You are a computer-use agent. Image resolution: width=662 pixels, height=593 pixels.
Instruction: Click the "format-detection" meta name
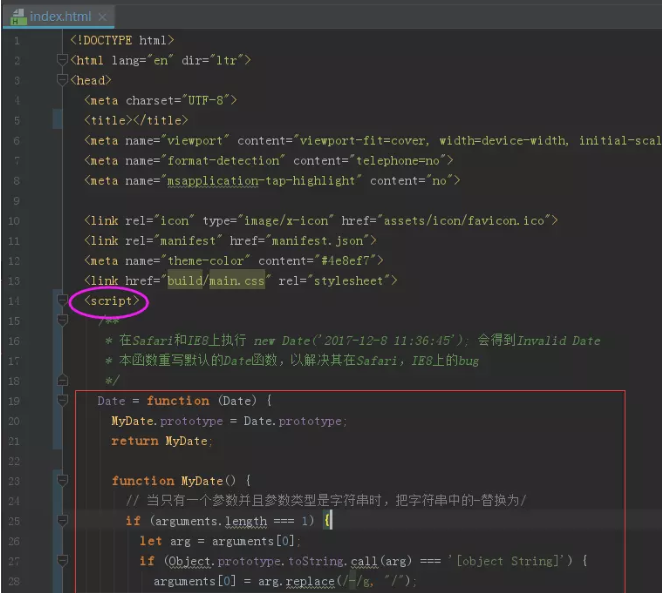point(223,160)
